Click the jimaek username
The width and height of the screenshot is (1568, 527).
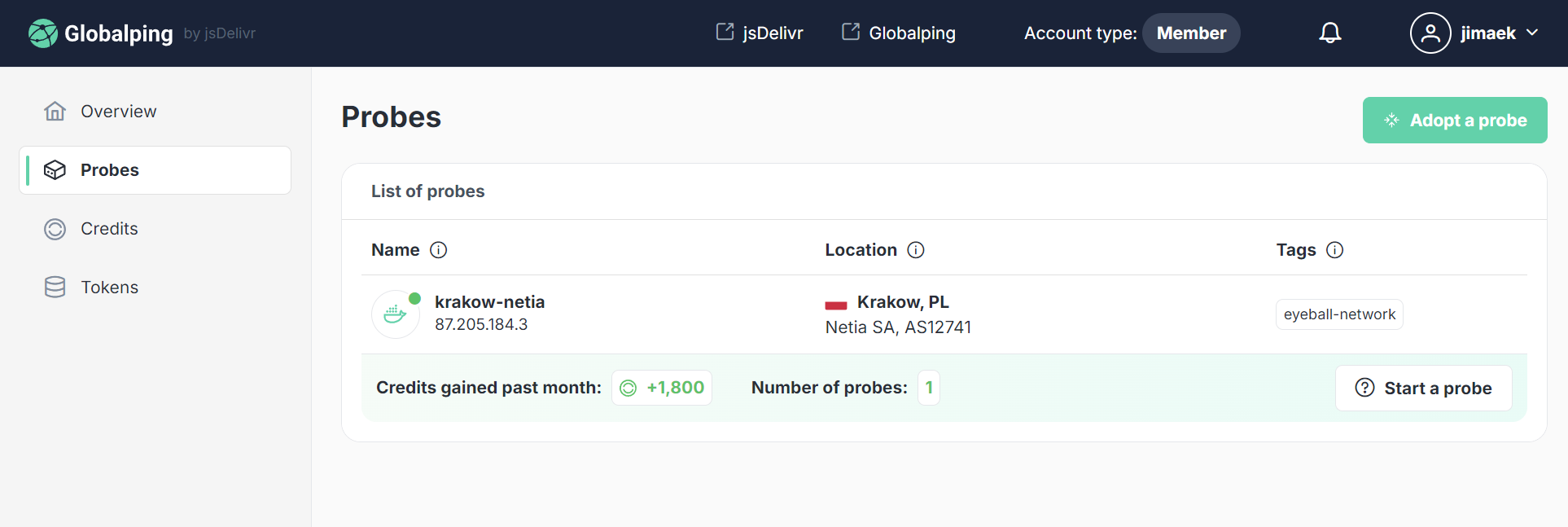pos(1488,33)
